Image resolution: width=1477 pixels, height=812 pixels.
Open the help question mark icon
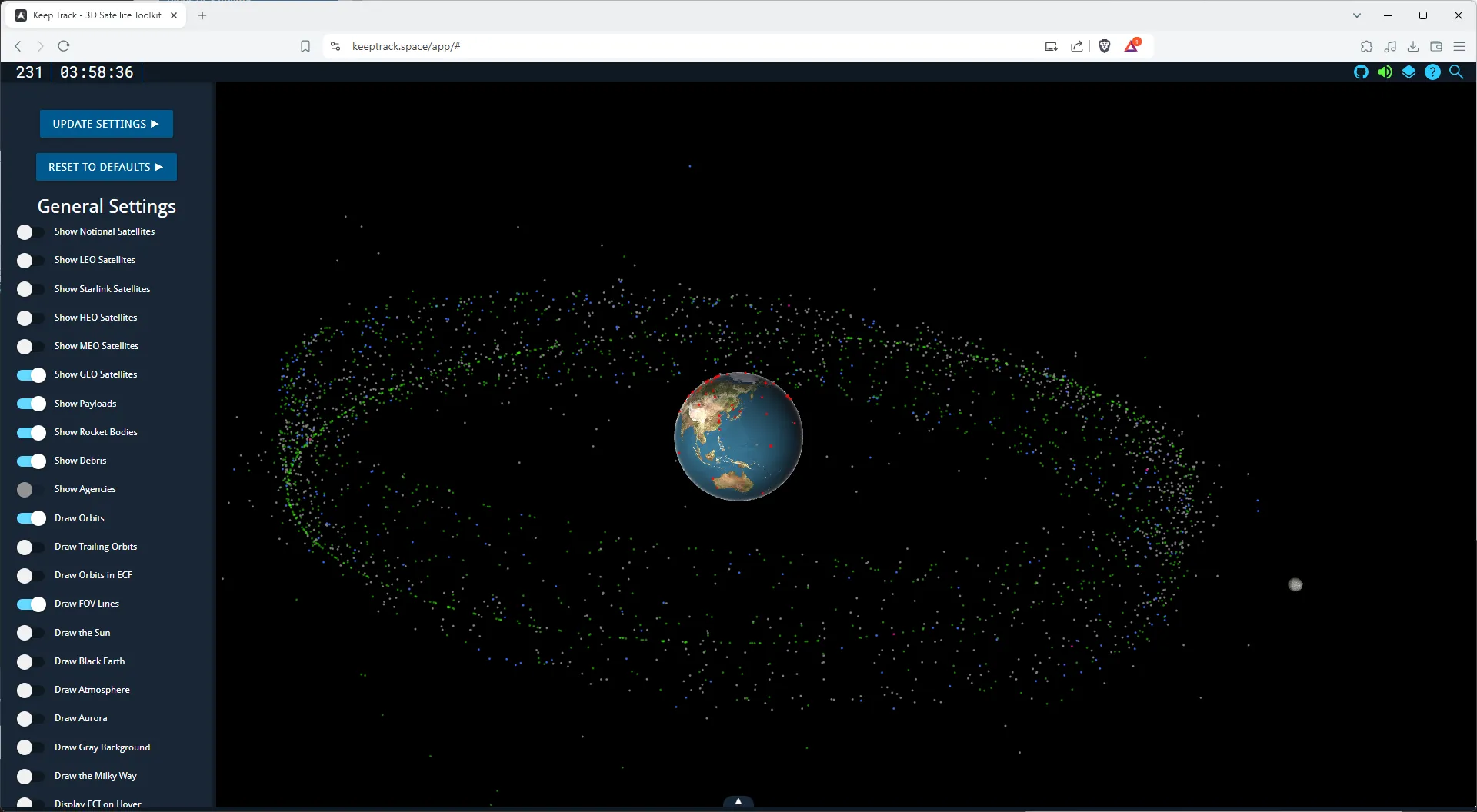tap(1433, 72)
